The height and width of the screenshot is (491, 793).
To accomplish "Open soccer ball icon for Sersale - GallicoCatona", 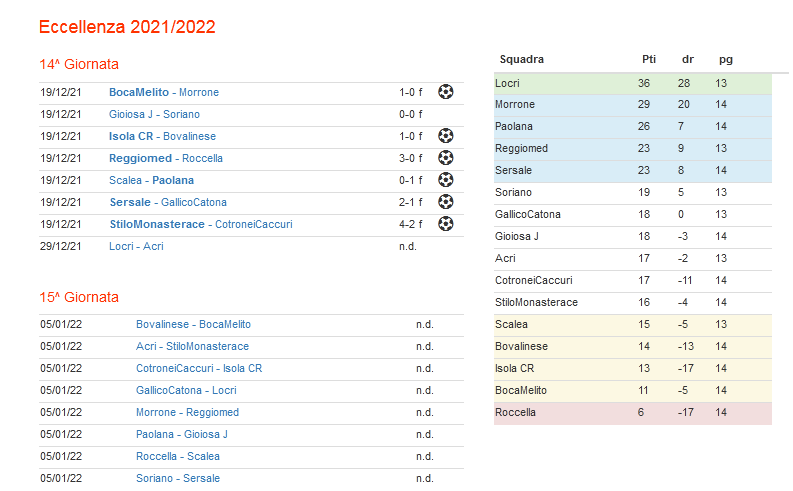I will [446, 202].
